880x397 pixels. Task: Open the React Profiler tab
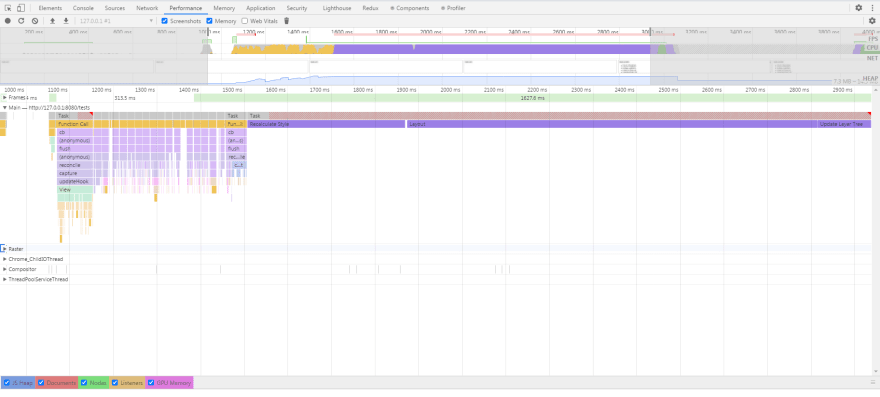click(x=453, y=8)
